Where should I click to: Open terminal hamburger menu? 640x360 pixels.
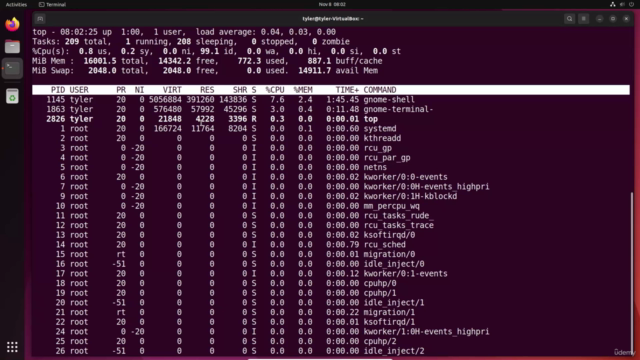[x=584, y=19]
